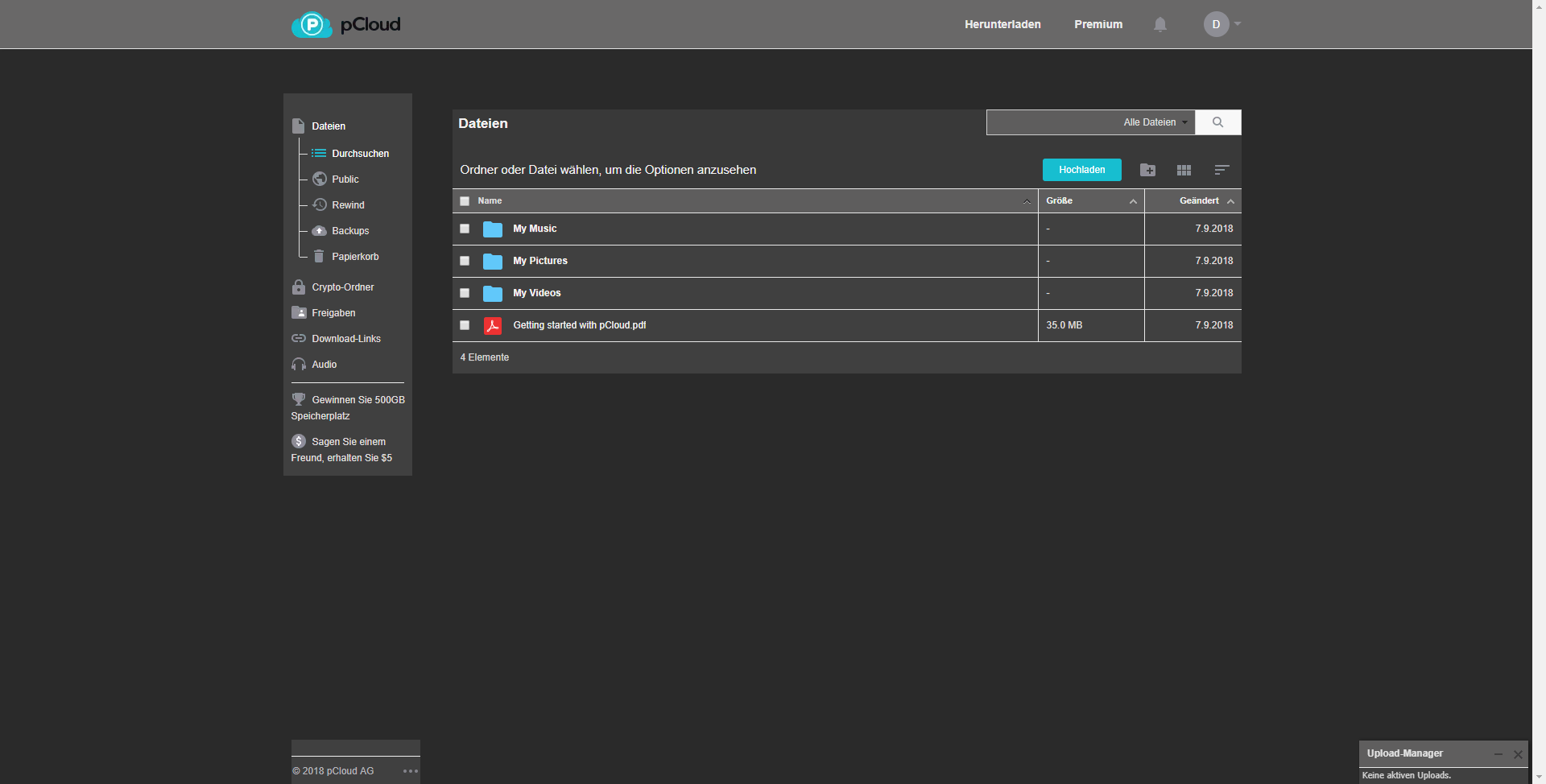1546x784 pixels.
Task: Click the Dateien file icon in sidebar
Action: [x=299, y=126]
